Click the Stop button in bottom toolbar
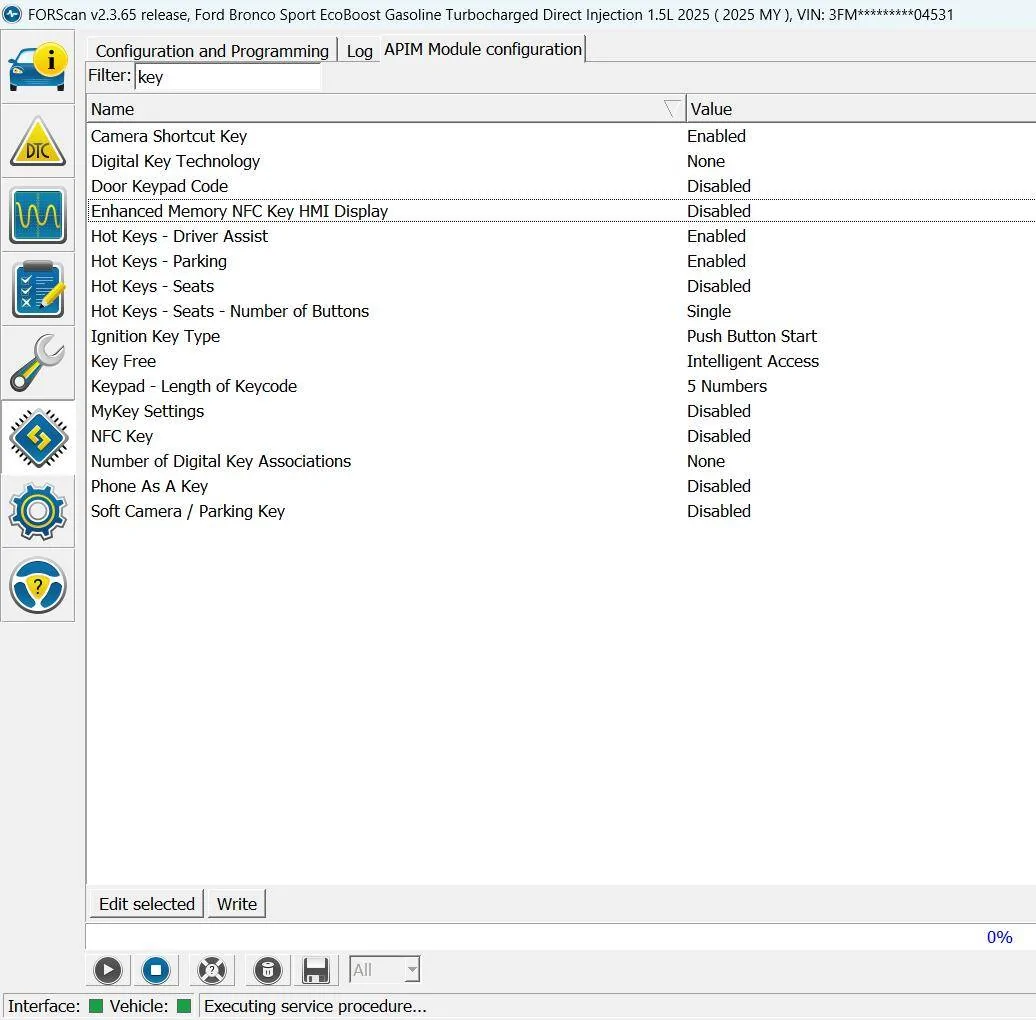The width and height of the screenshot is (1036, 1020). 156,969
